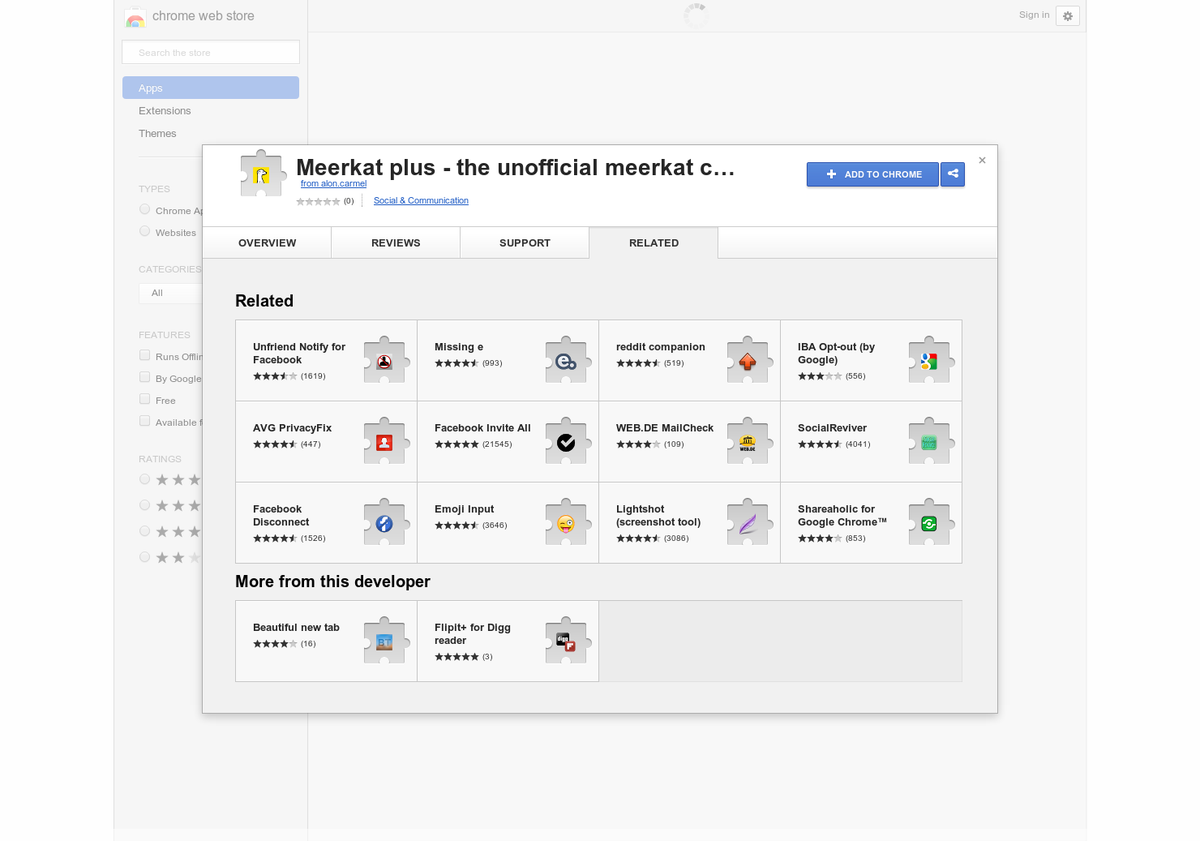Click the AVG PrivacyFix title text
1200x841 pixels.
point(292,428)
